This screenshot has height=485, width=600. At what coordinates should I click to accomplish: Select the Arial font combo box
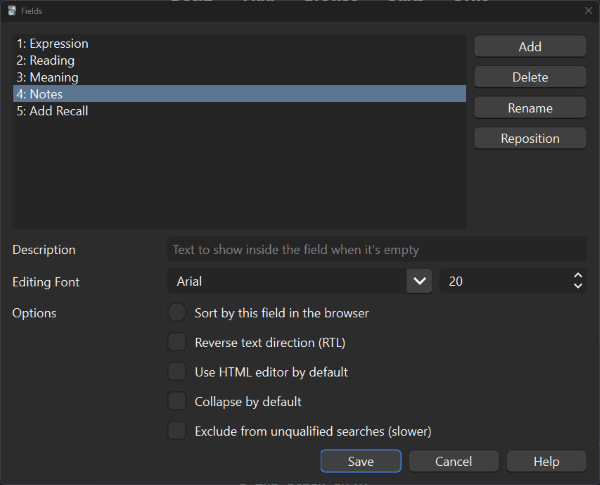click(x=300, y=281)
